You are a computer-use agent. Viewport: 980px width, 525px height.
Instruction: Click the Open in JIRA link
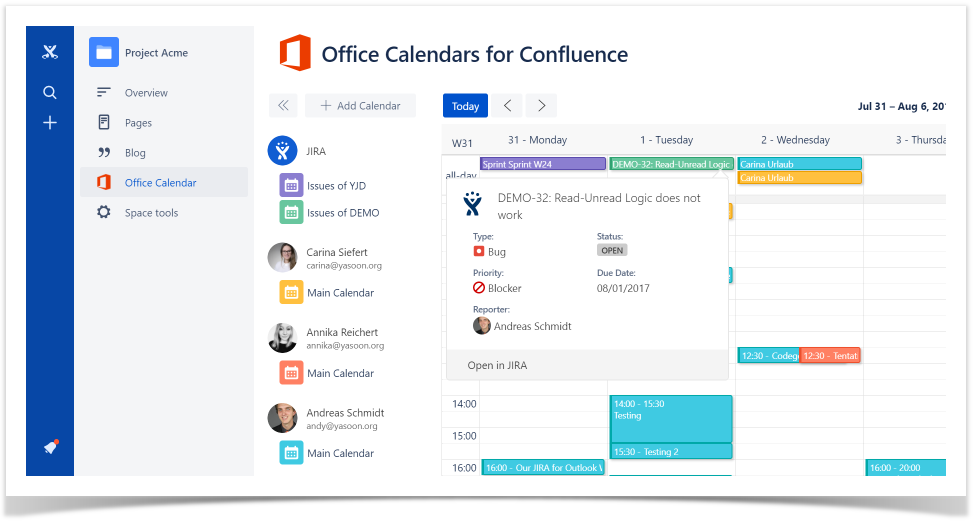pos(497,365)
